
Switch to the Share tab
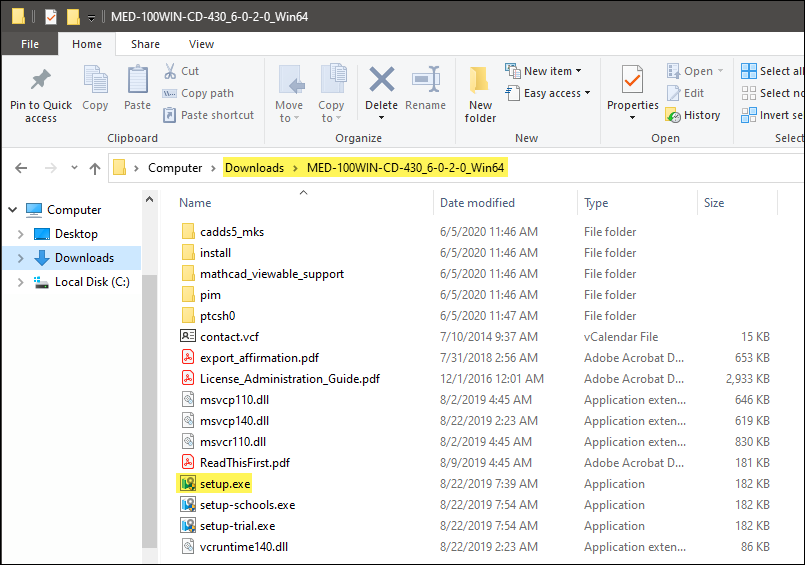tap(145, 44)
